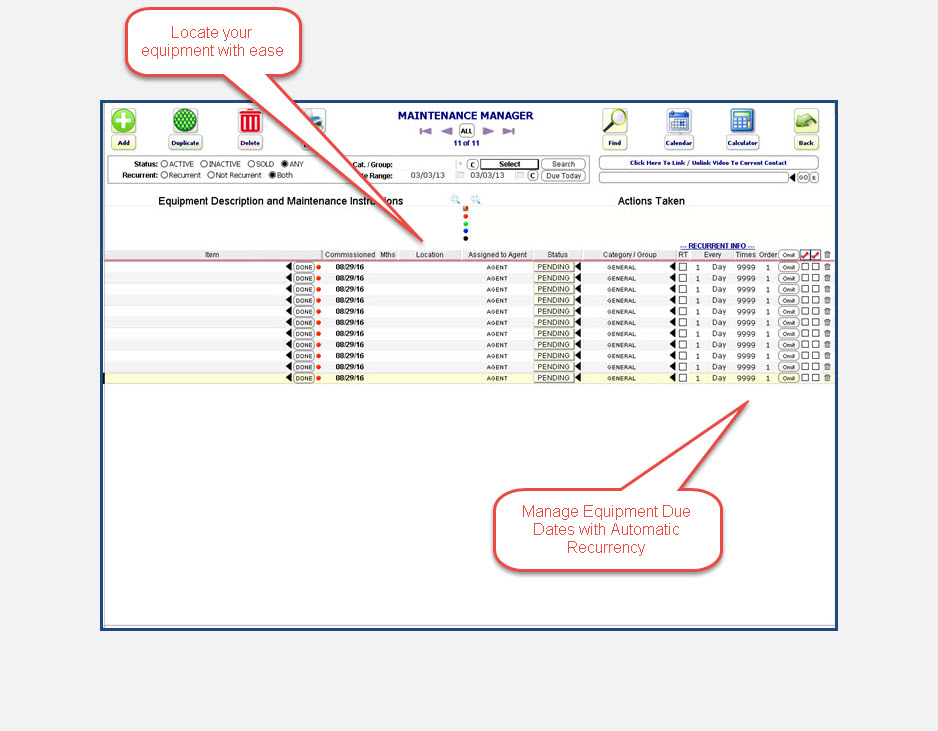Select the ACTIVE status radio button
Viewport: 938px width, 731px height.
[x=165, y=164]
